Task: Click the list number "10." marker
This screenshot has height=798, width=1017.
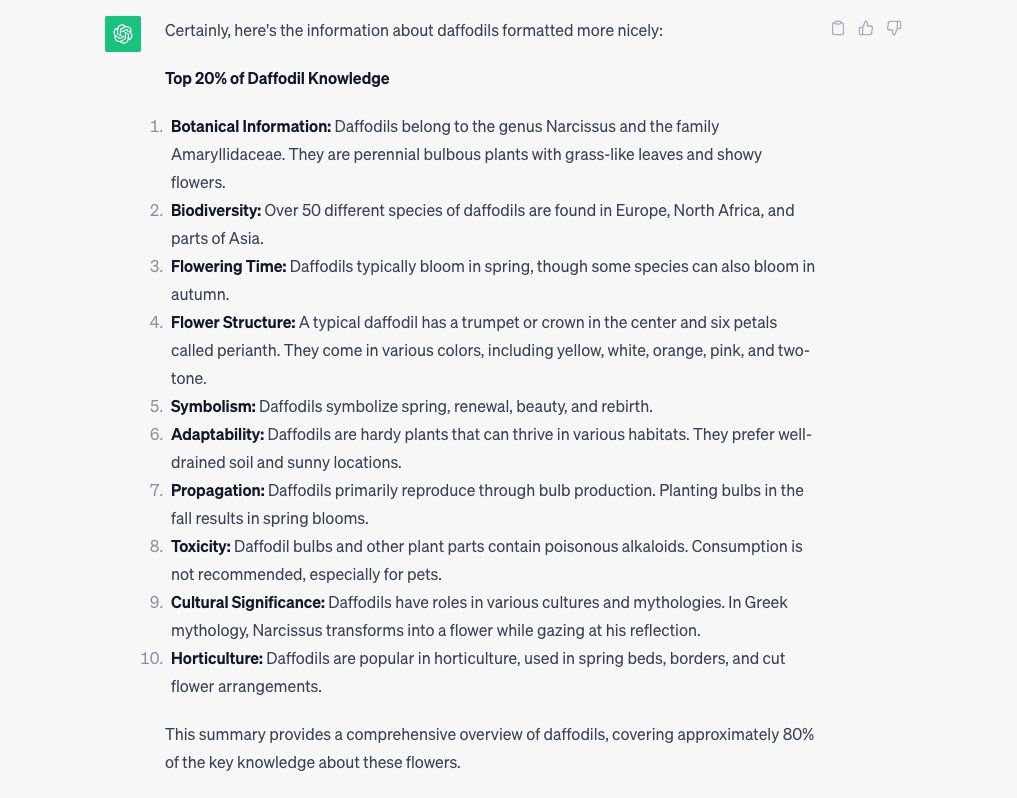Action: [151, 658]
